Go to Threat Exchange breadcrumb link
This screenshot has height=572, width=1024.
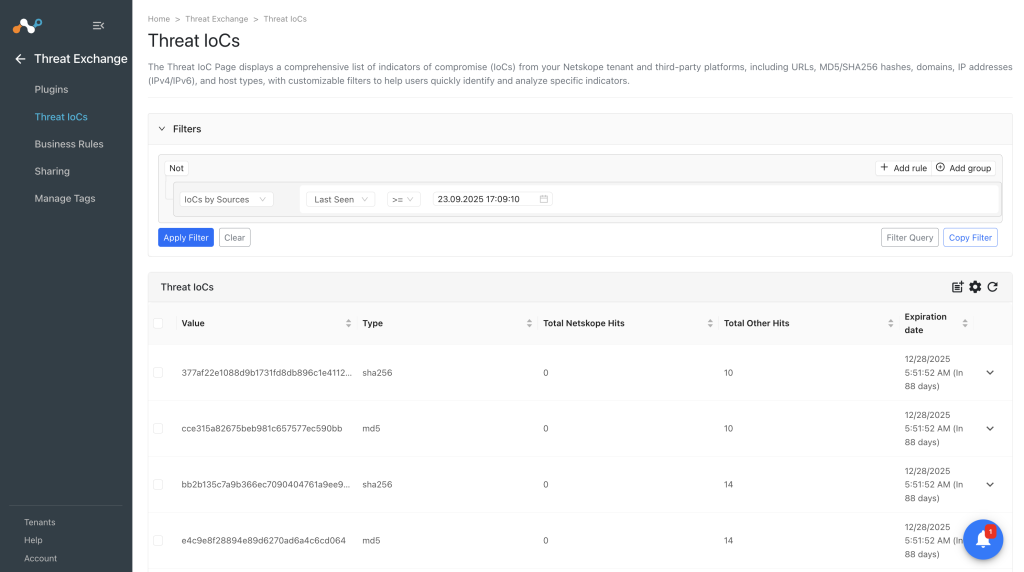217,19
